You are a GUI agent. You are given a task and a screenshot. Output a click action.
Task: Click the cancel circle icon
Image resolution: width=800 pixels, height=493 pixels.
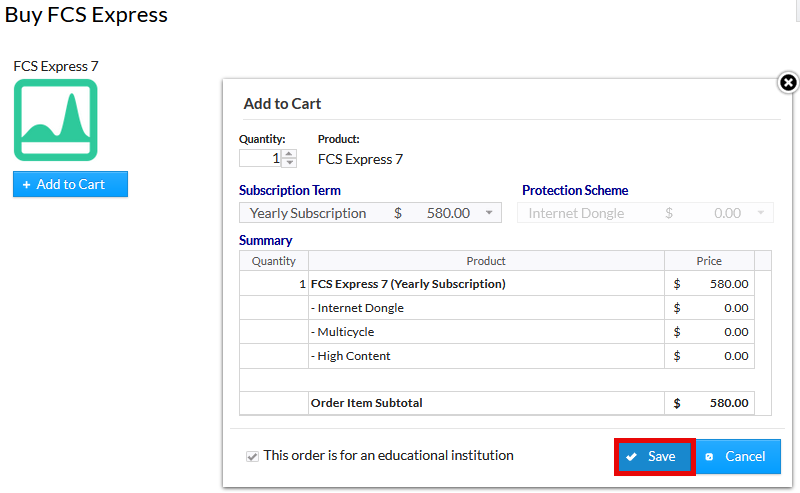[x=709, y=457]
